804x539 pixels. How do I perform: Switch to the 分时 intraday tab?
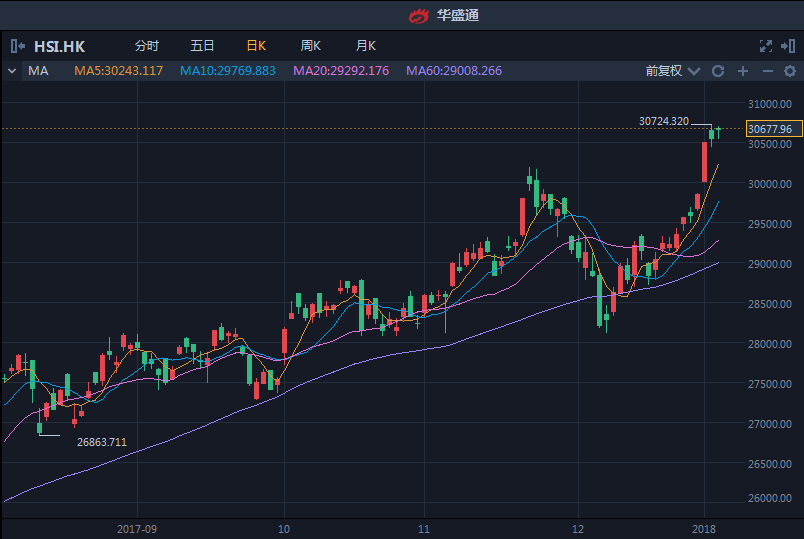coord(146,46)
